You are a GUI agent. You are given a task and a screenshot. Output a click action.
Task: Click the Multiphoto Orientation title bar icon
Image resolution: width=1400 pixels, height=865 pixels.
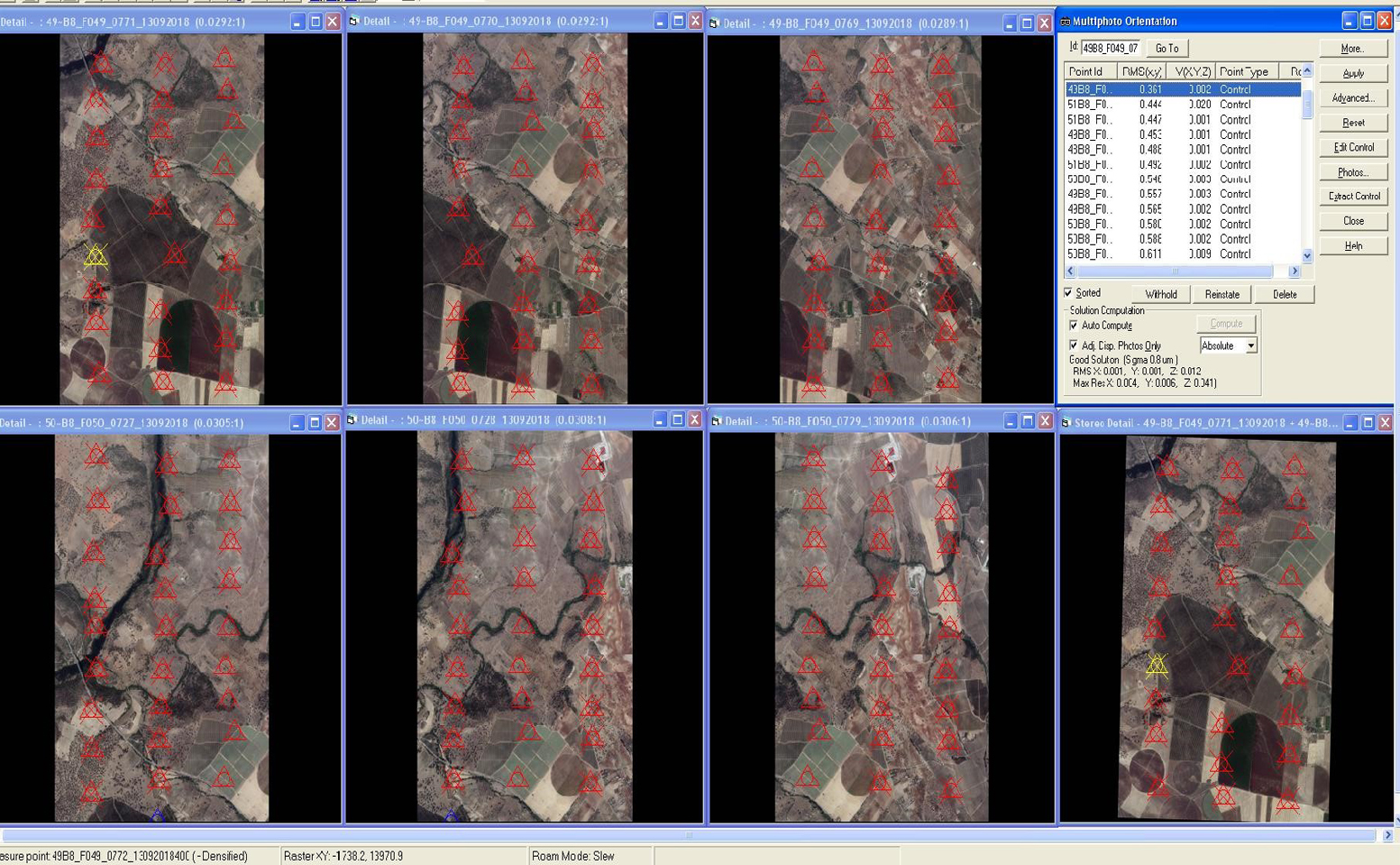(1066, 21)
